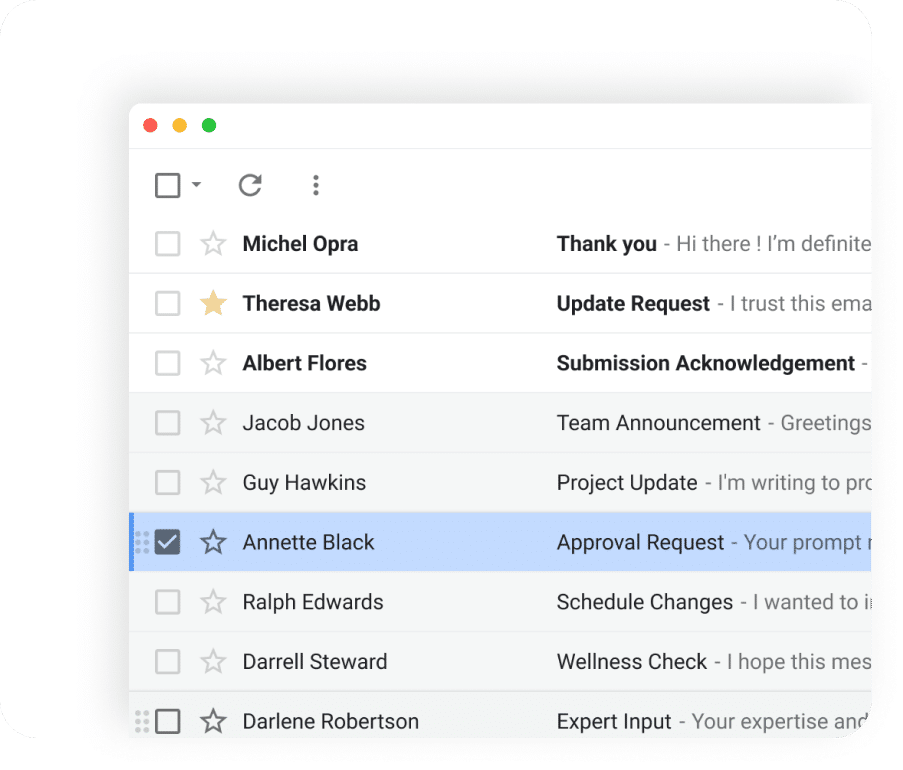Image resolution: width=903 pixels, height=770 pixels.
Task: Star Michel Opra's email
Action: [x=213, y=243]
